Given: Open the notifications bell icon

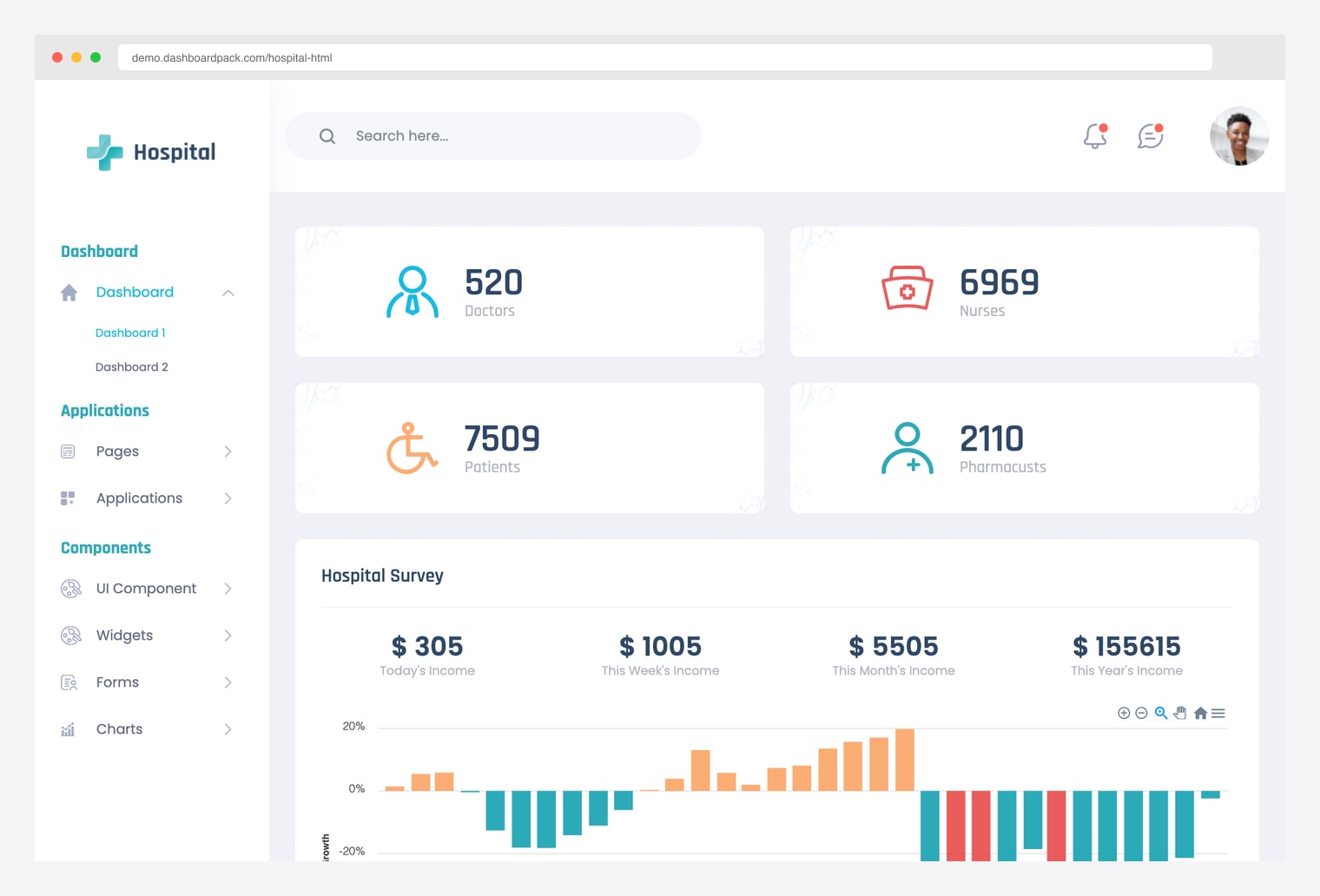Looking at the screenshot, I should (x=1095, y=135).
